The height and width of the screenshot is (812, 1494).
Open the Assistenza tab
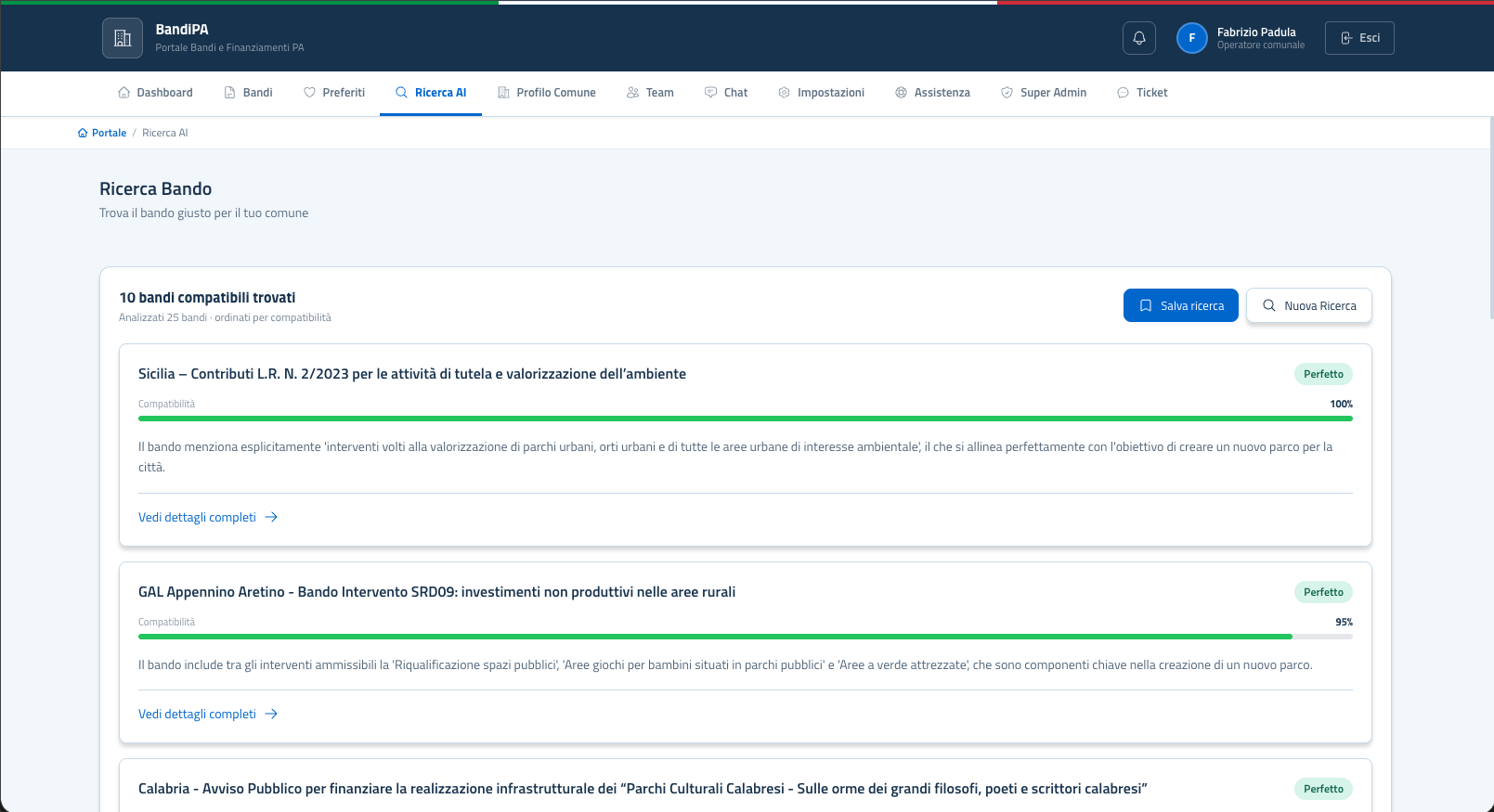(932, 93)
